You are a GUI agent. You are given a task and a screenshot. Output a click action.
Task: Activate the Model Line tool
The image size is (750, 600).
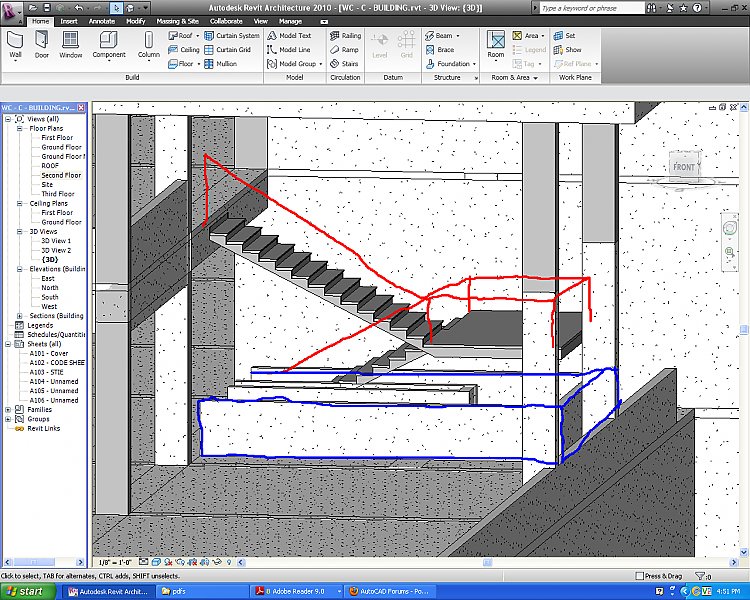click(x=289, y=50)
